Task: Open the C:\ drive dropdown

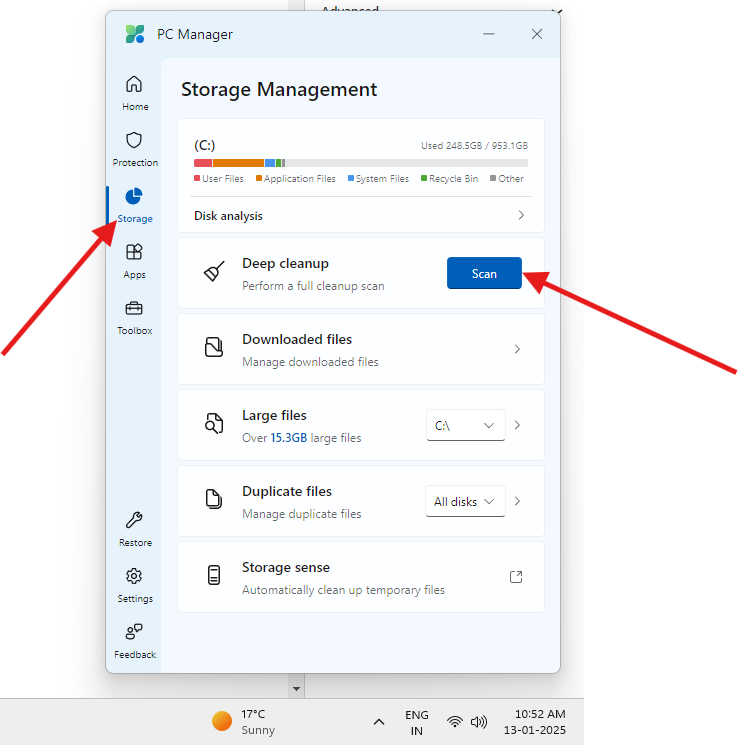Action: coord(466,425)
